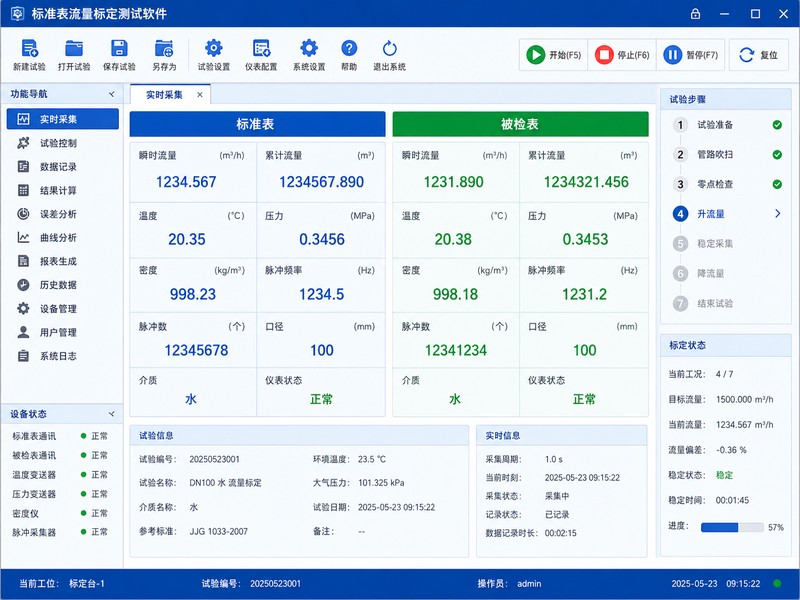Open 曲线分析 in navigation
The height and width of the screenshot is (600, 800).
pyautogui.click(x=63, y=237)
